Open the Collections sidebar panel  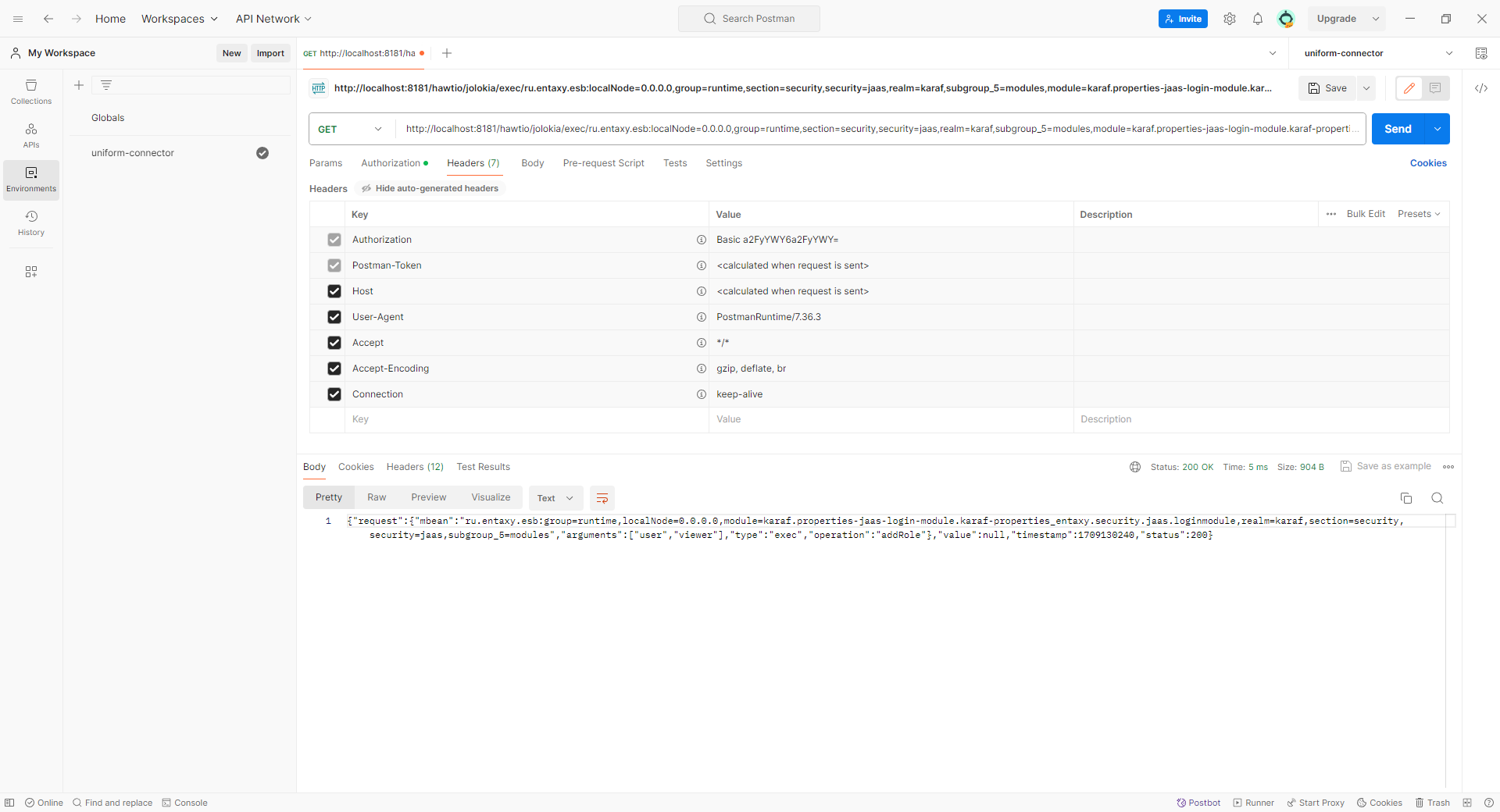[31, 91]
